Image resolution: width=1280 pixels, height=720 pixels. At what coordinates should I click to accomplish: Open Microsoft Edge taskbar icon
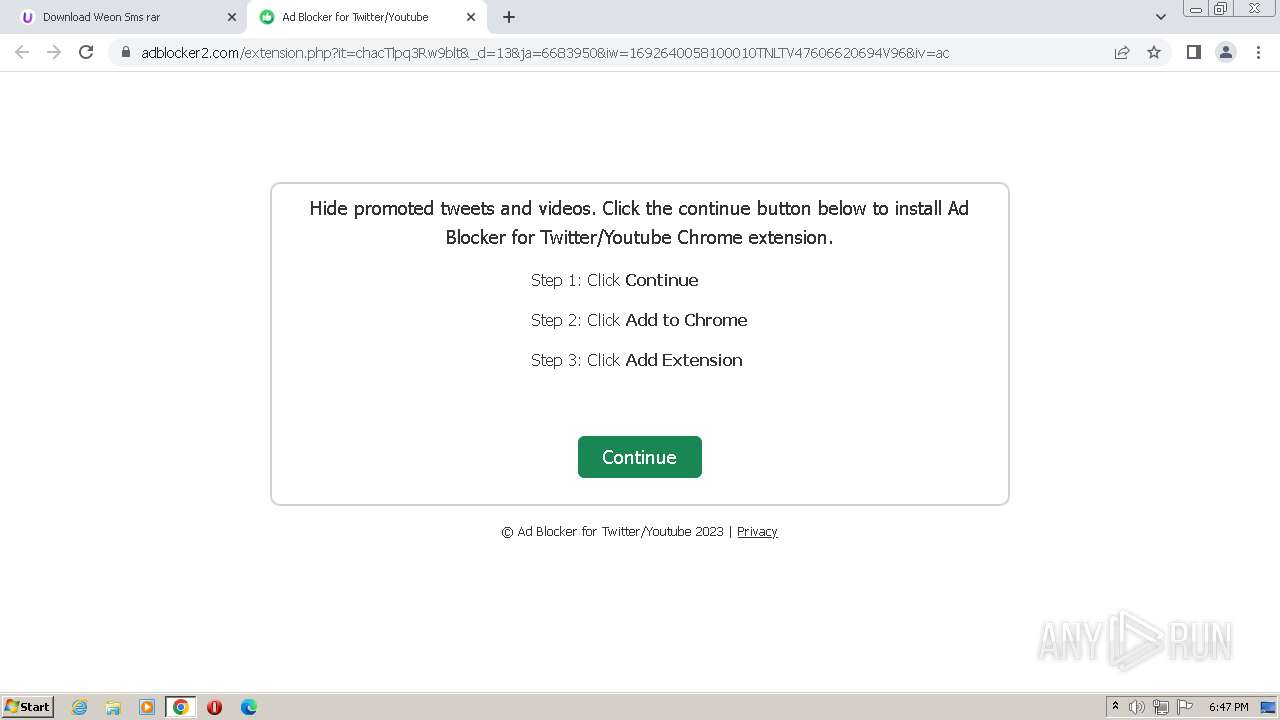point(249,707)
